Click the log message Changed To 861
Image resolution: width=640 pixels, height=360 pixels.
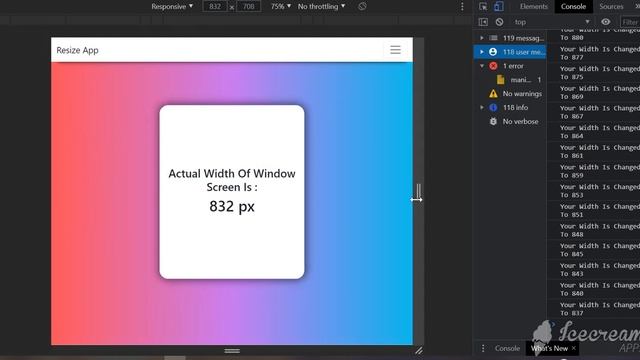[600, 151]
